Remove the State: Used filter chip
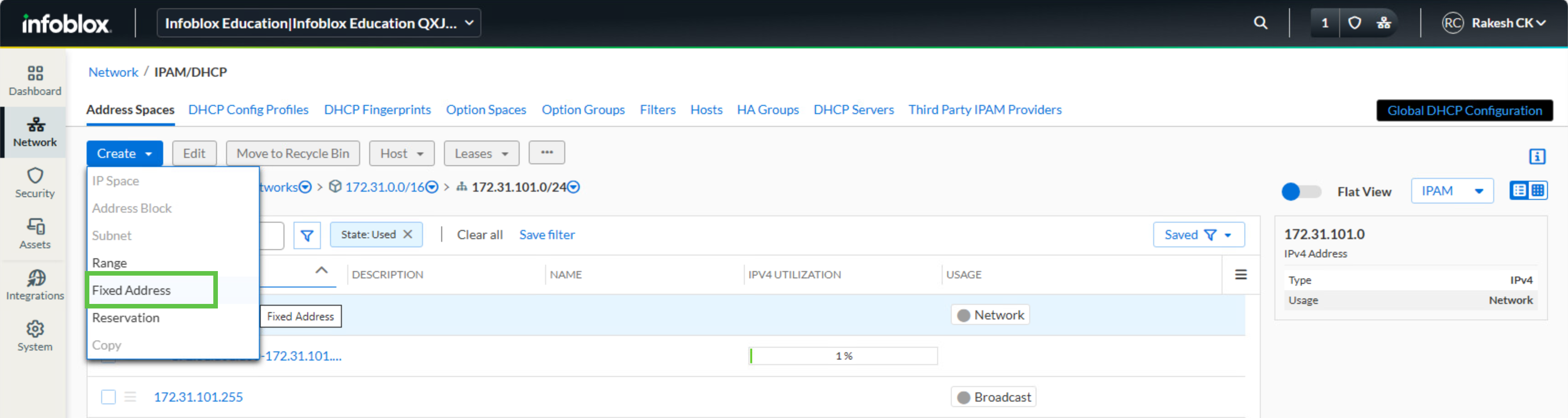The width and height of the screenshot is (1568, 418). click(408, 235)
